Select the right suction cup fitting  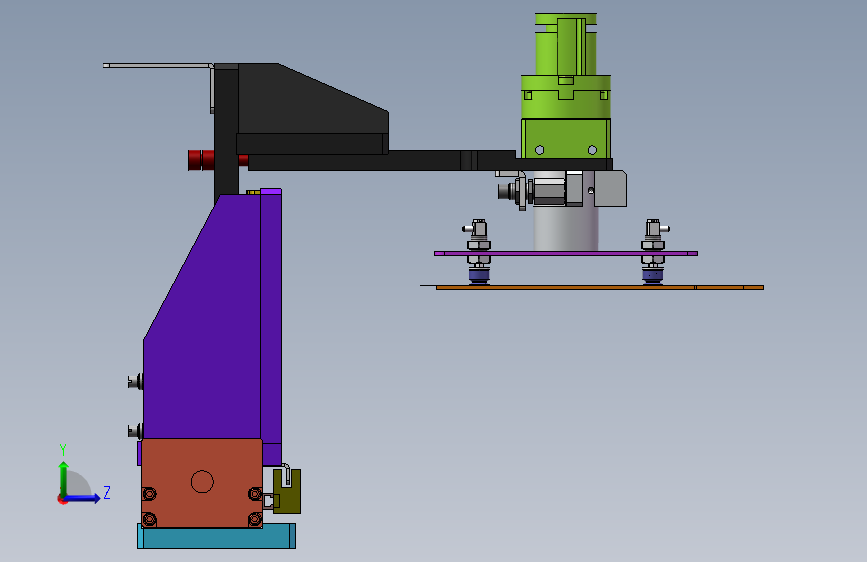[654, 252]
